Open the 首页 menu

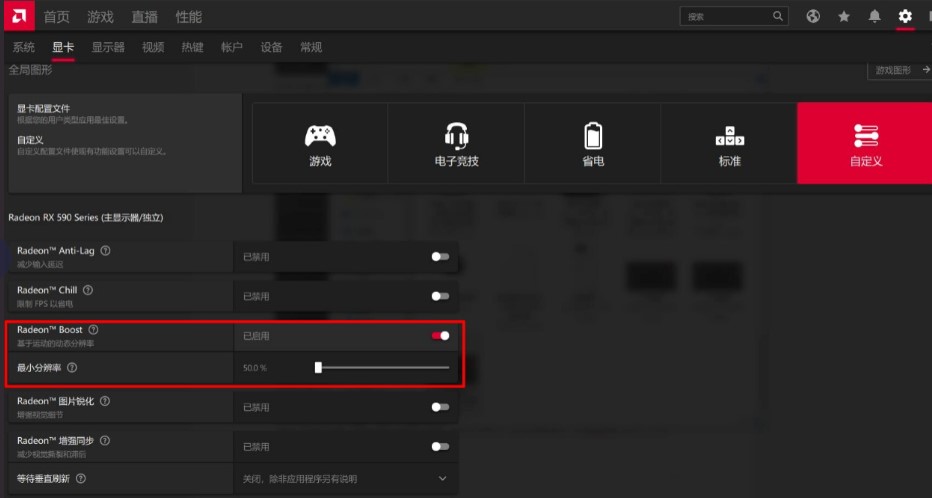tap(56, 17)
